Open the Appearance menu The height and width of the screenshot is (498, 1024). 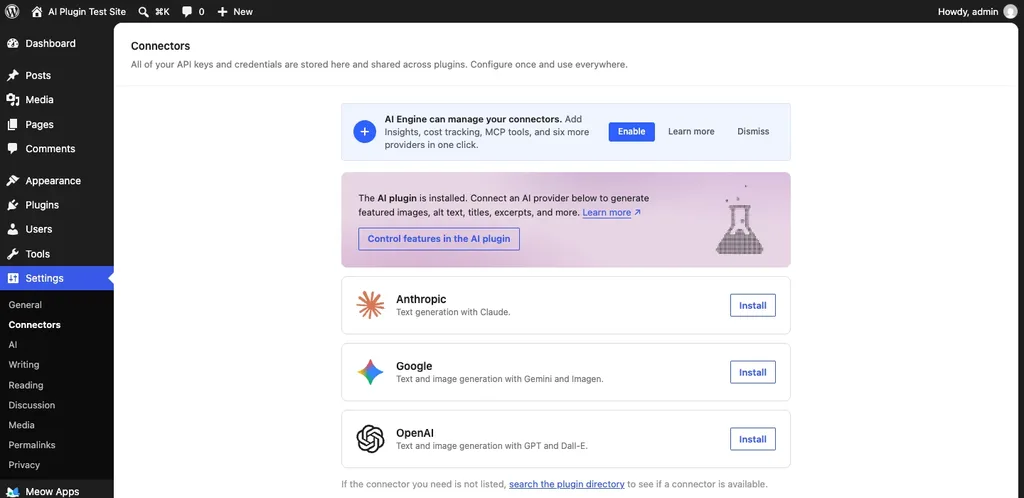tap(57, 181)
